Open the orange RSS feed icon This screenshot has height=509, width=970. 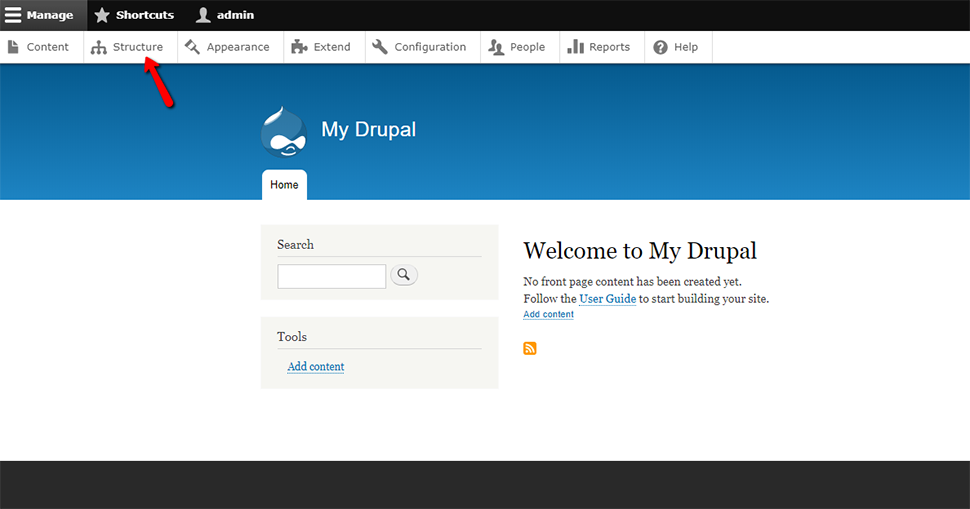click(530, 348)
